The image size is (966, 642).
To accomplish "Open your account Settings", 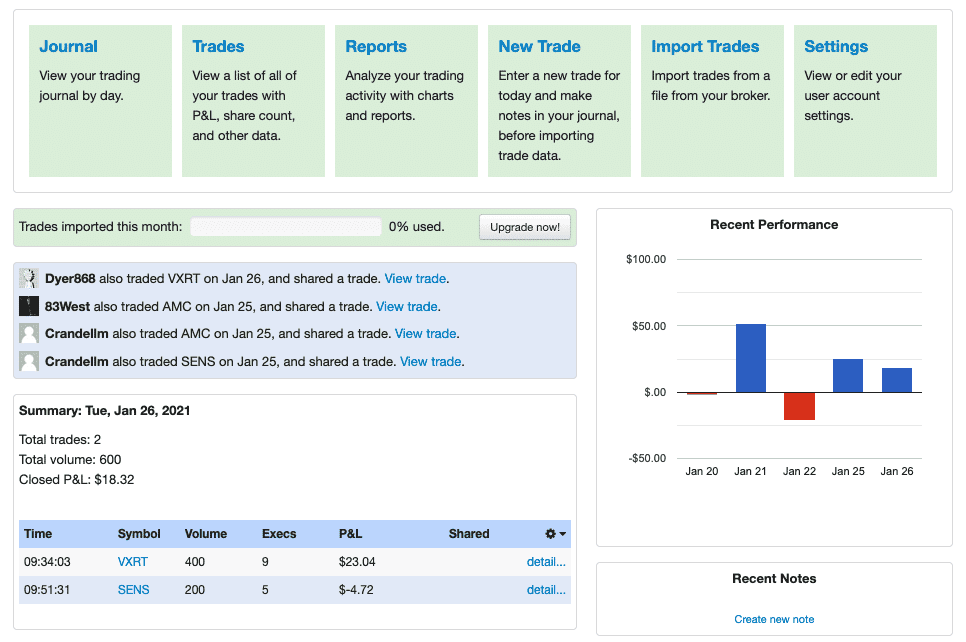I will [835, 46].
